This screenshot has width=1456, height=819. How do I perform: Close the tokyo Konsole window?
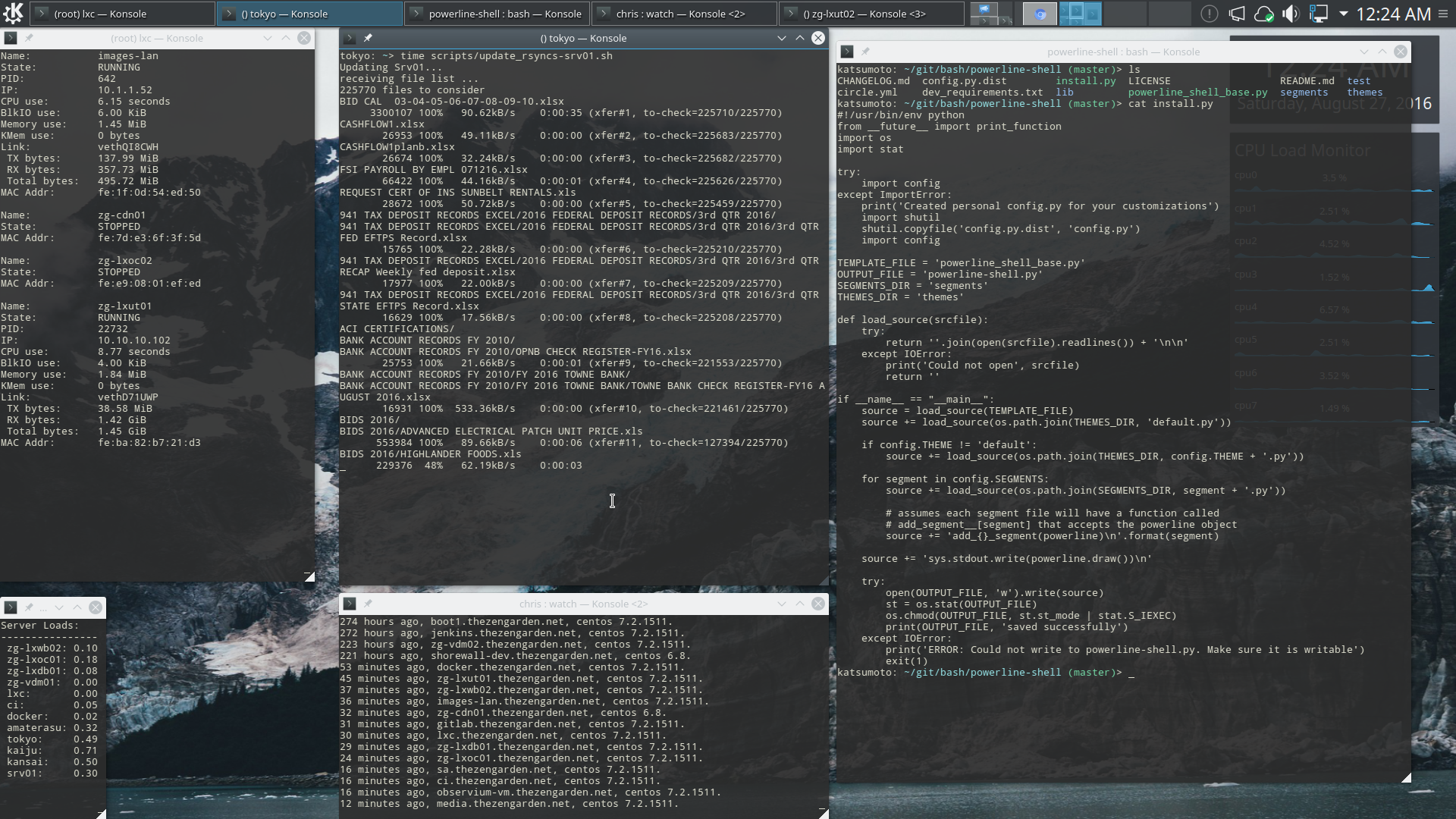click(x=818, y=38)
